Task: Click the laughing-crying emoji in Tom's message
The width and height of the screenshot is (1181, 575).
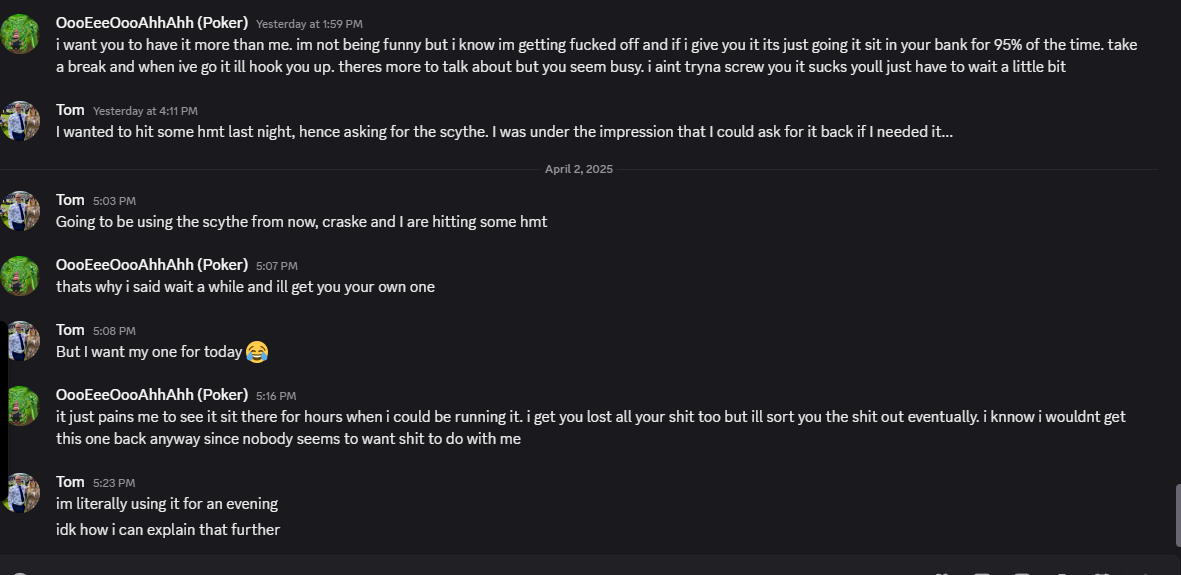Action: pos(257,352)
